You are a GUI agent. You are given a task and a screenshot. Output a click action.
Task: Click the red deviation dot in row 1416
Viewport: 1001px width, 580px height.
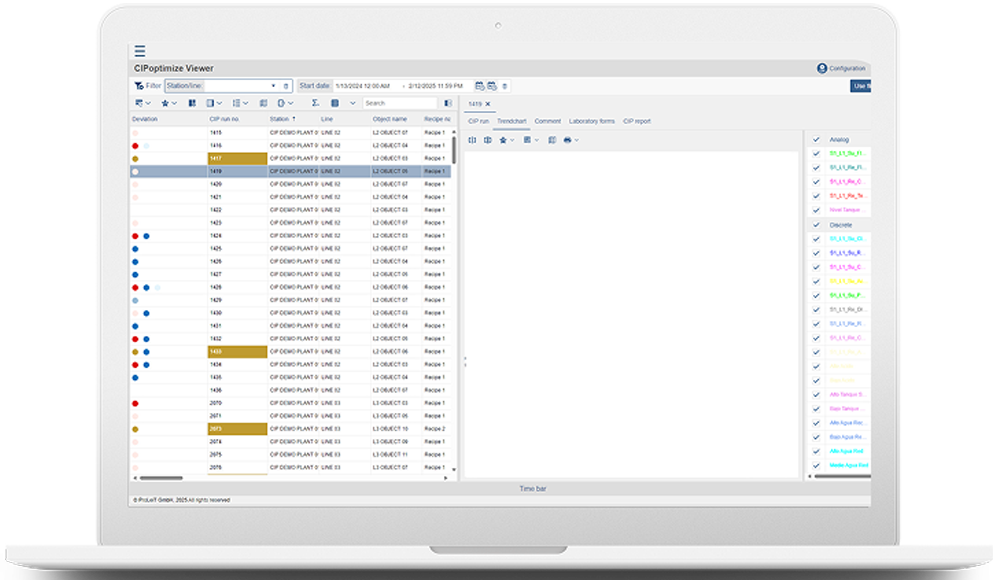click(x=135, y=146)
